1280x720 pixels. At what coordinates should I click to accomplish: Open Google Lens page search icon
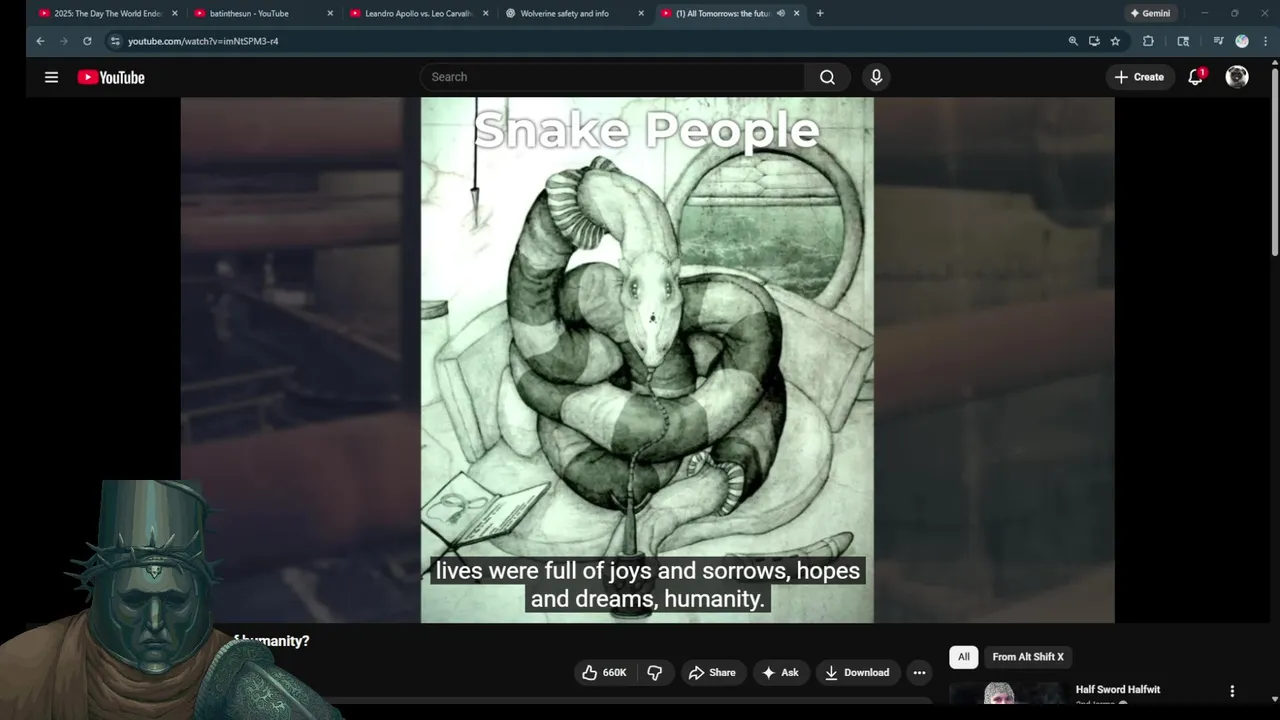(x=1183, y=41)
